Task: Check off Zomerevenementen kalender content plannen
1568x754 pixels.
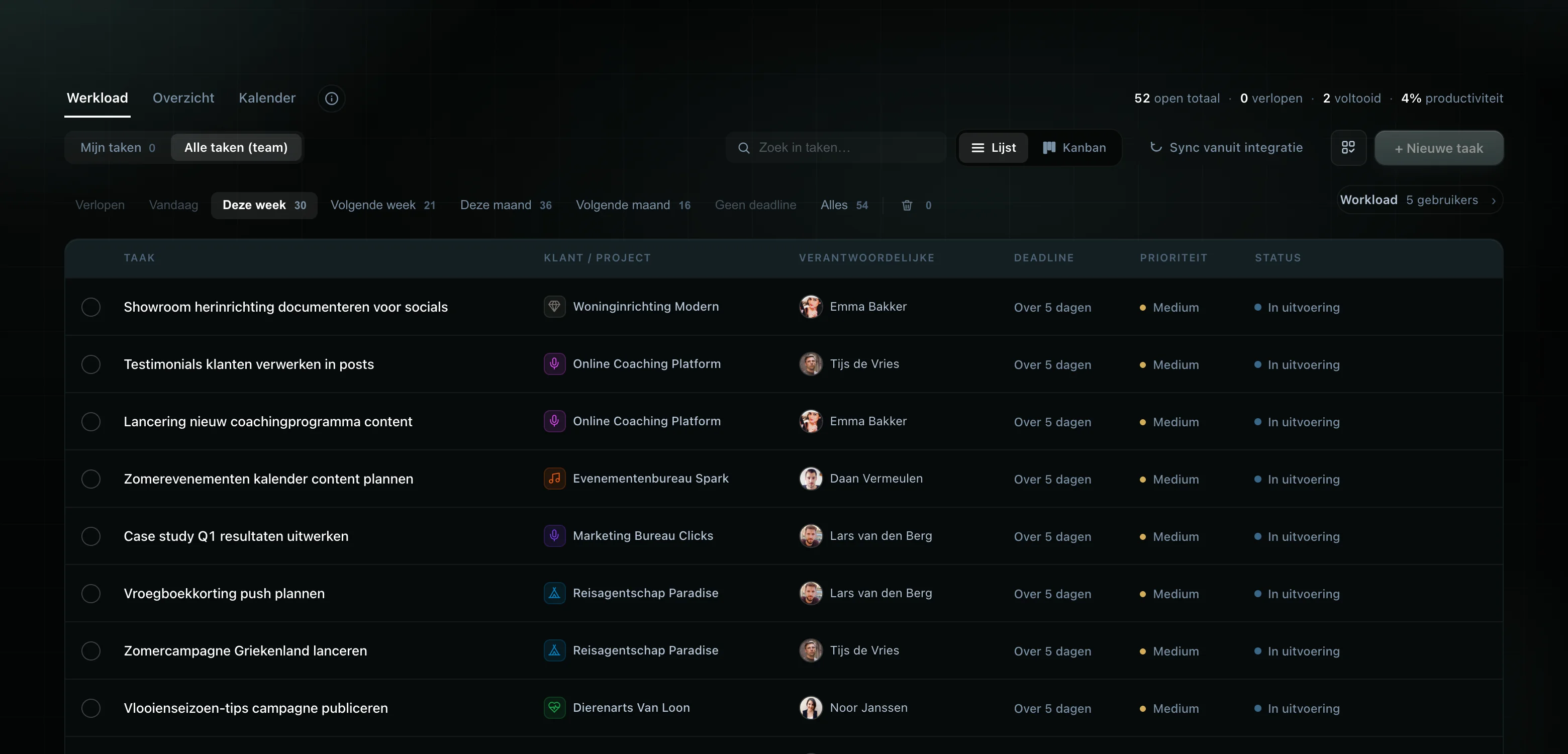Action: pyautogui.click(x=90, y=479)
